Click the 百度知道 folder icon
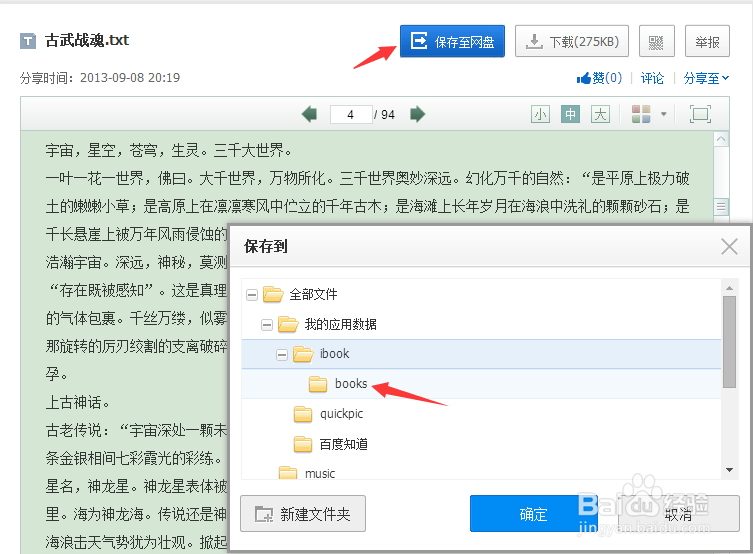The image size is (753, 554). (303, 444)
